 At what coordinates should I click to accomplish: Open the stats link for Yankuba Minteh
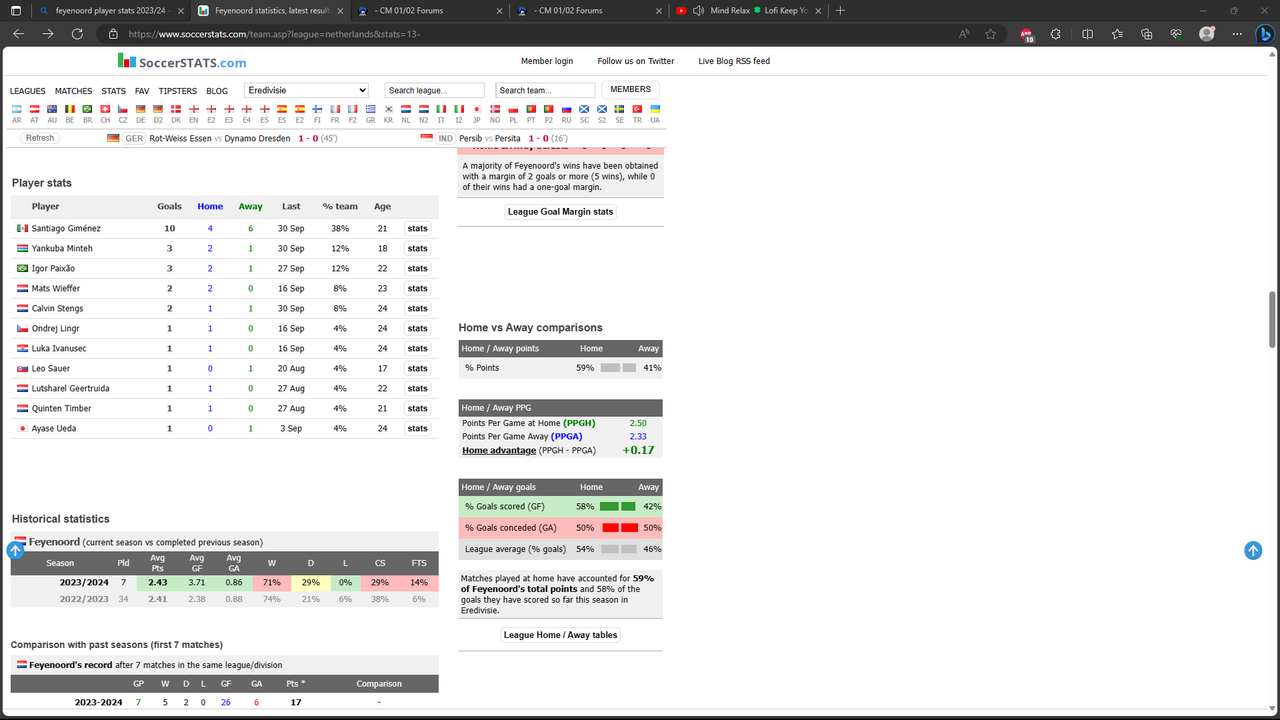click(417, 248)
